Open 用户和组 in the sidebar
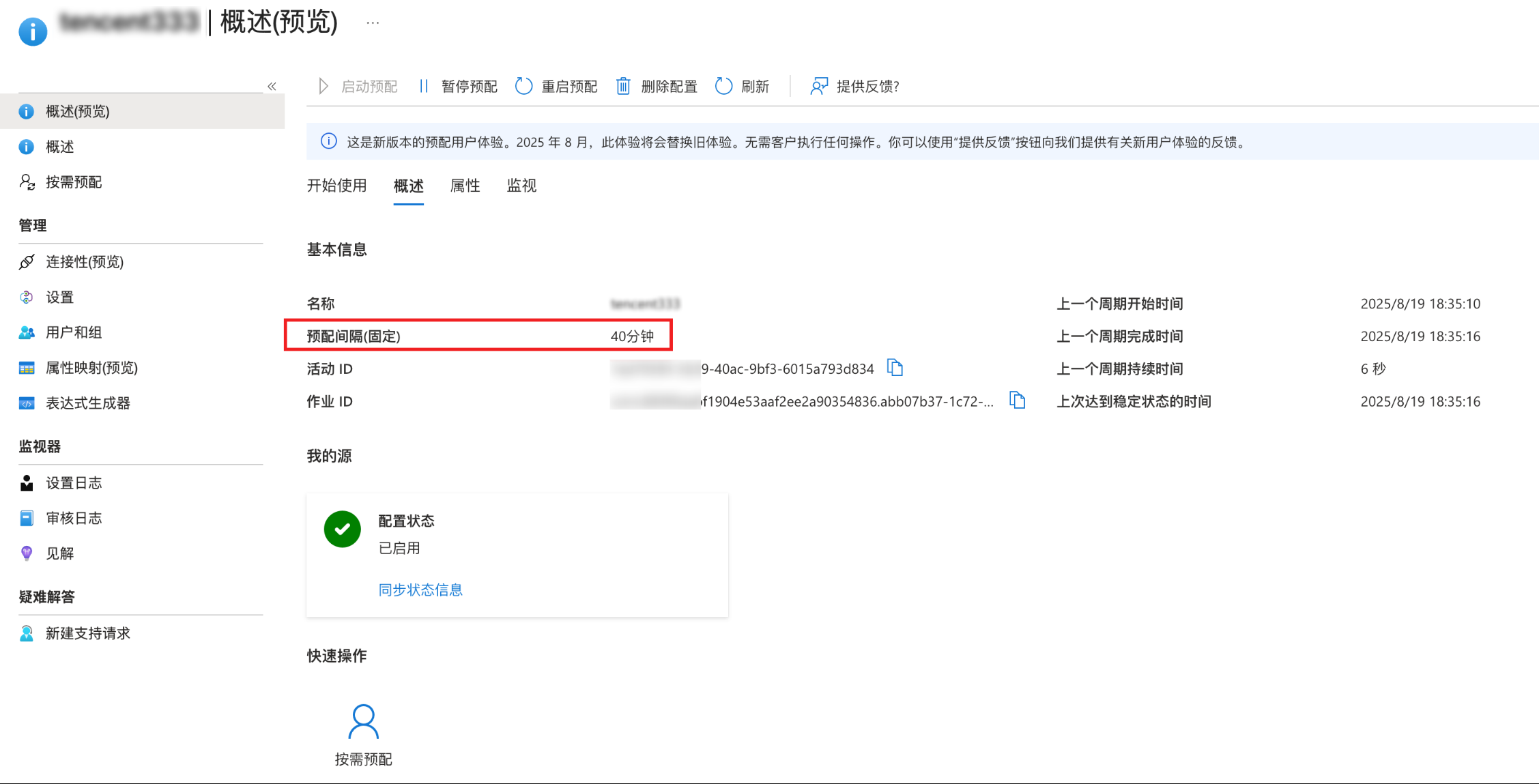Viewport: 1539px width, 784px height. tap(74, 332)
